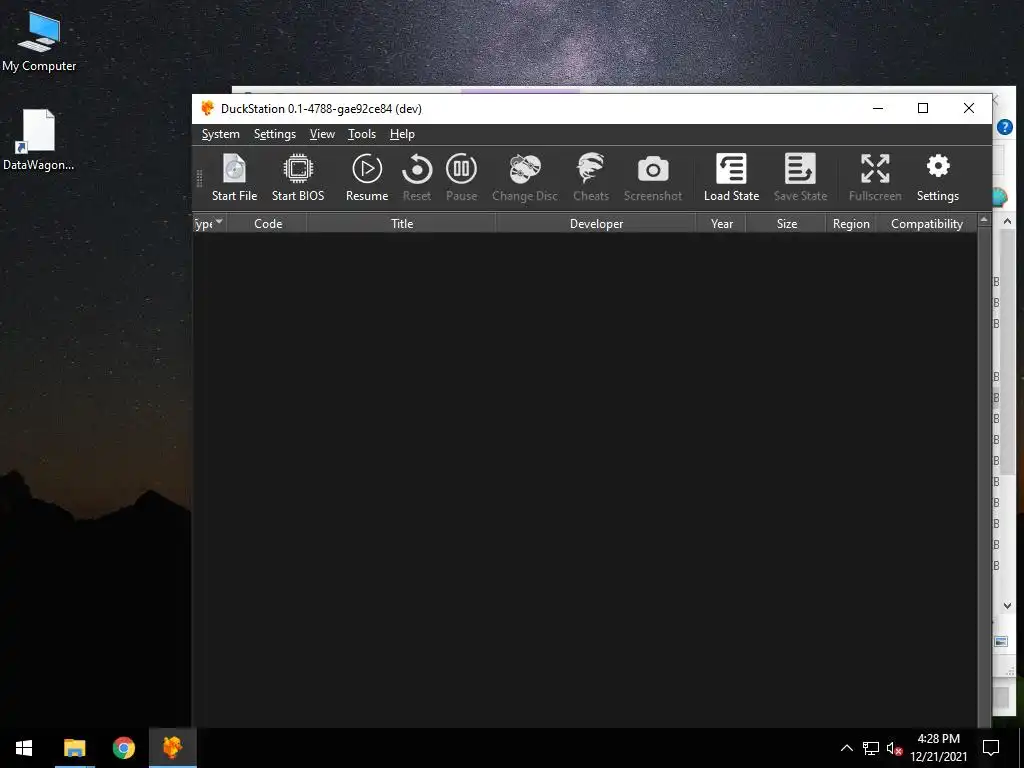The width and height of the screenshot is (1024, 768).
Task: Minimize the DuckStation window
Action: 878,108
